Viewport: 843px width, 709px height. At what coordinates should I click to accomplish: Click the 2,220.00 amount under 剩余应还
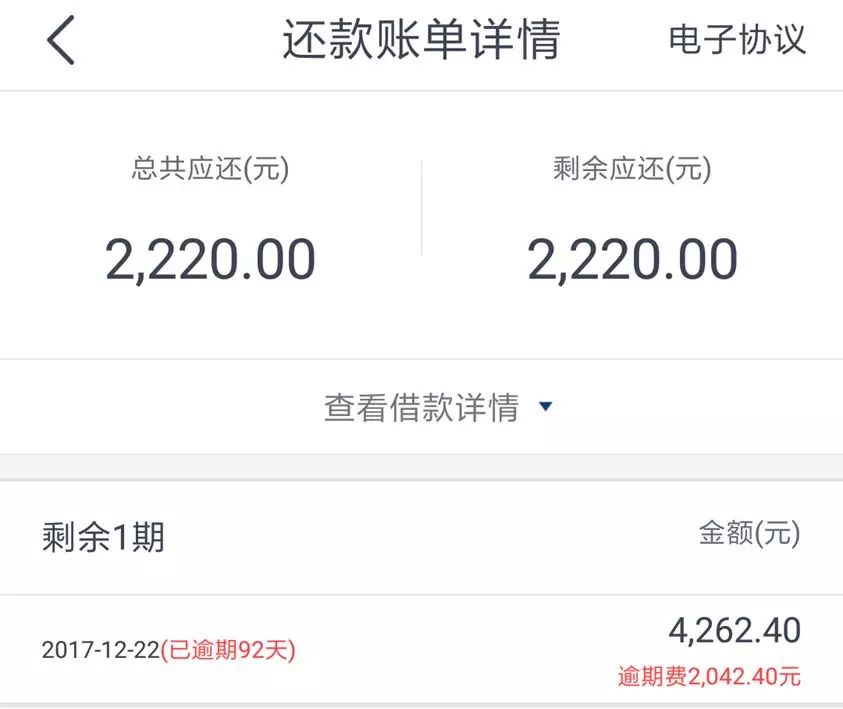632,259
